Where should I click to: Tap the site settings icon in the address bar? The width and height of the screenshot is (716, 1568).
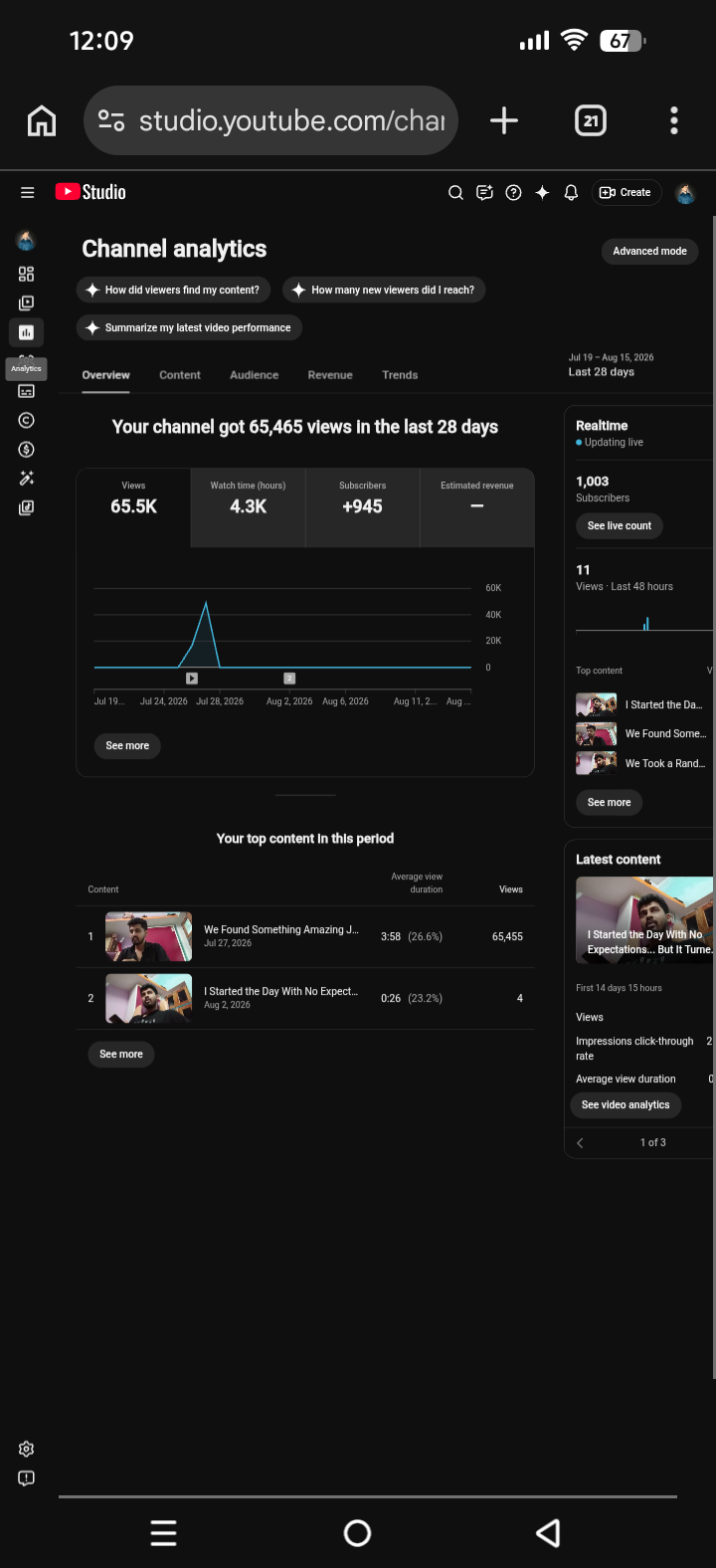coord(111,120)
